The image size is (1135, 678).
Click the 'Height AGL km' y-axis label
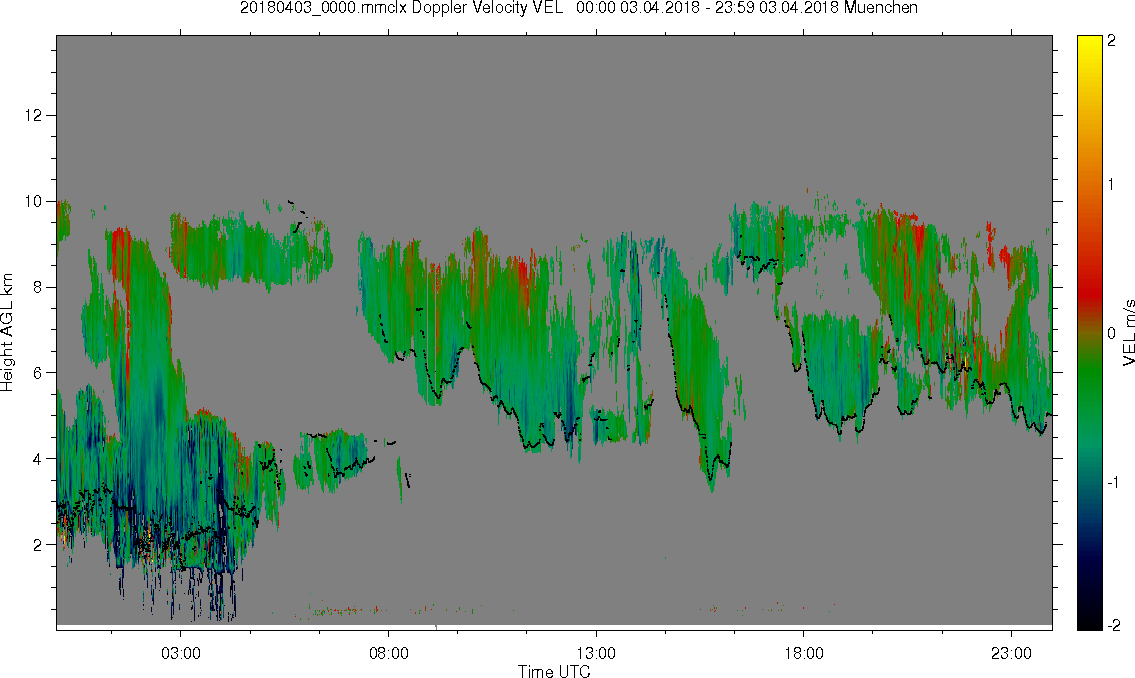[x=7, y=333]
